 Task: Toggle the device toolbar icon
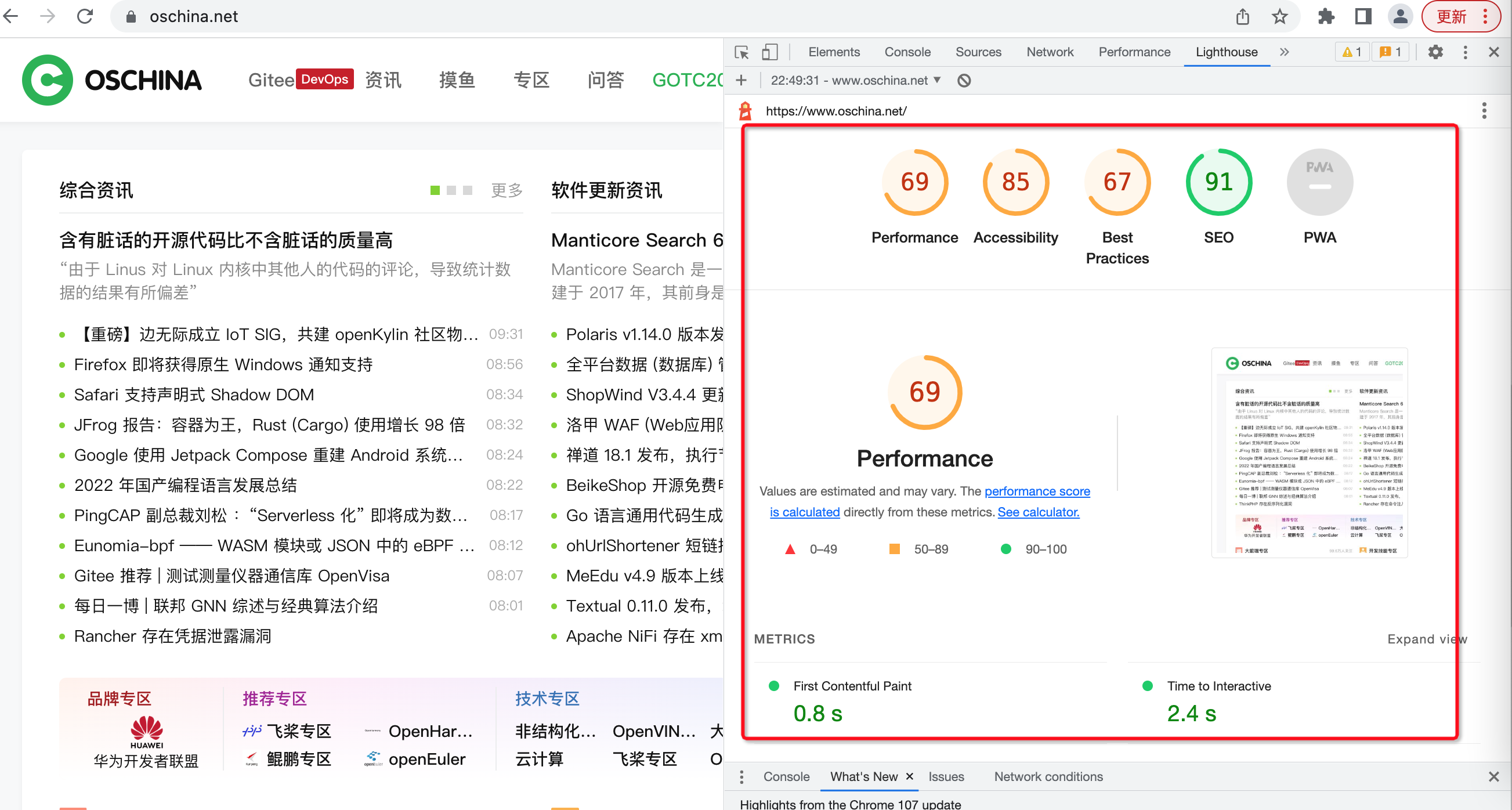(x=769, y=52)
